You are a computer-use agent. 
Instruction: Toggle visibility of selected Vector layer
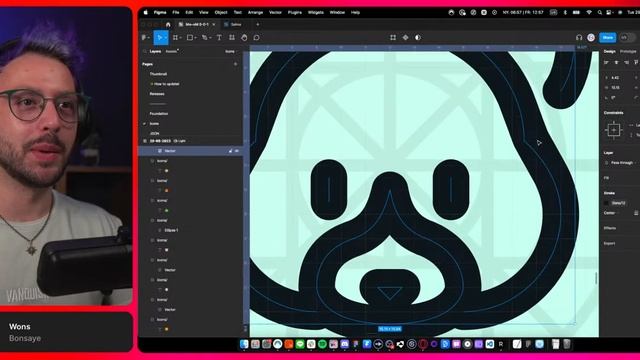click(237, 151)
